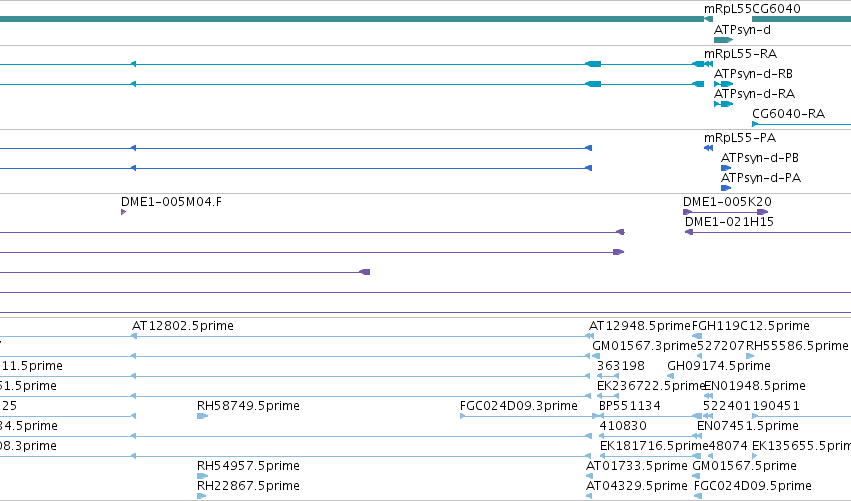Click the RH58749.5prime label
This screenshot has width=851, height=501.
tap(248, 406)
